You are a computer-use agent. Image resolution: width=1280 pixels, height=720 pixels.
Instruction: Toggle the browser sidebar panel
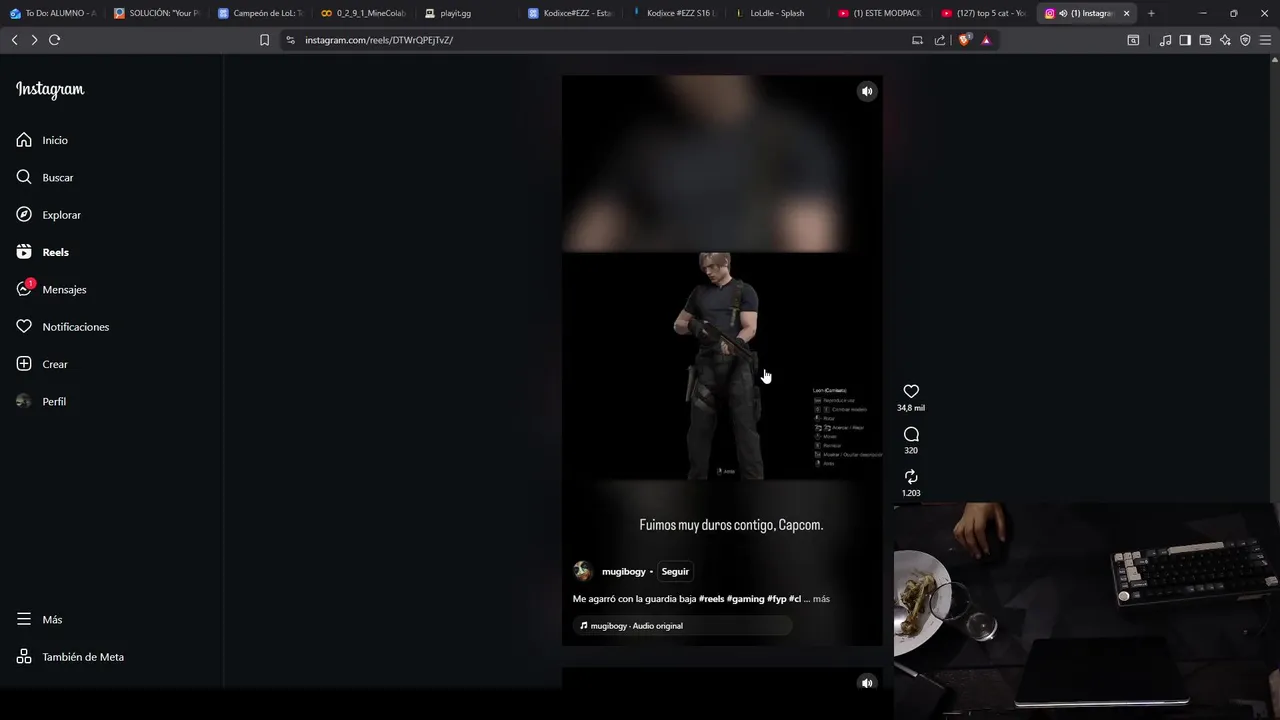pyautogui.click(x=1185, y=40)
